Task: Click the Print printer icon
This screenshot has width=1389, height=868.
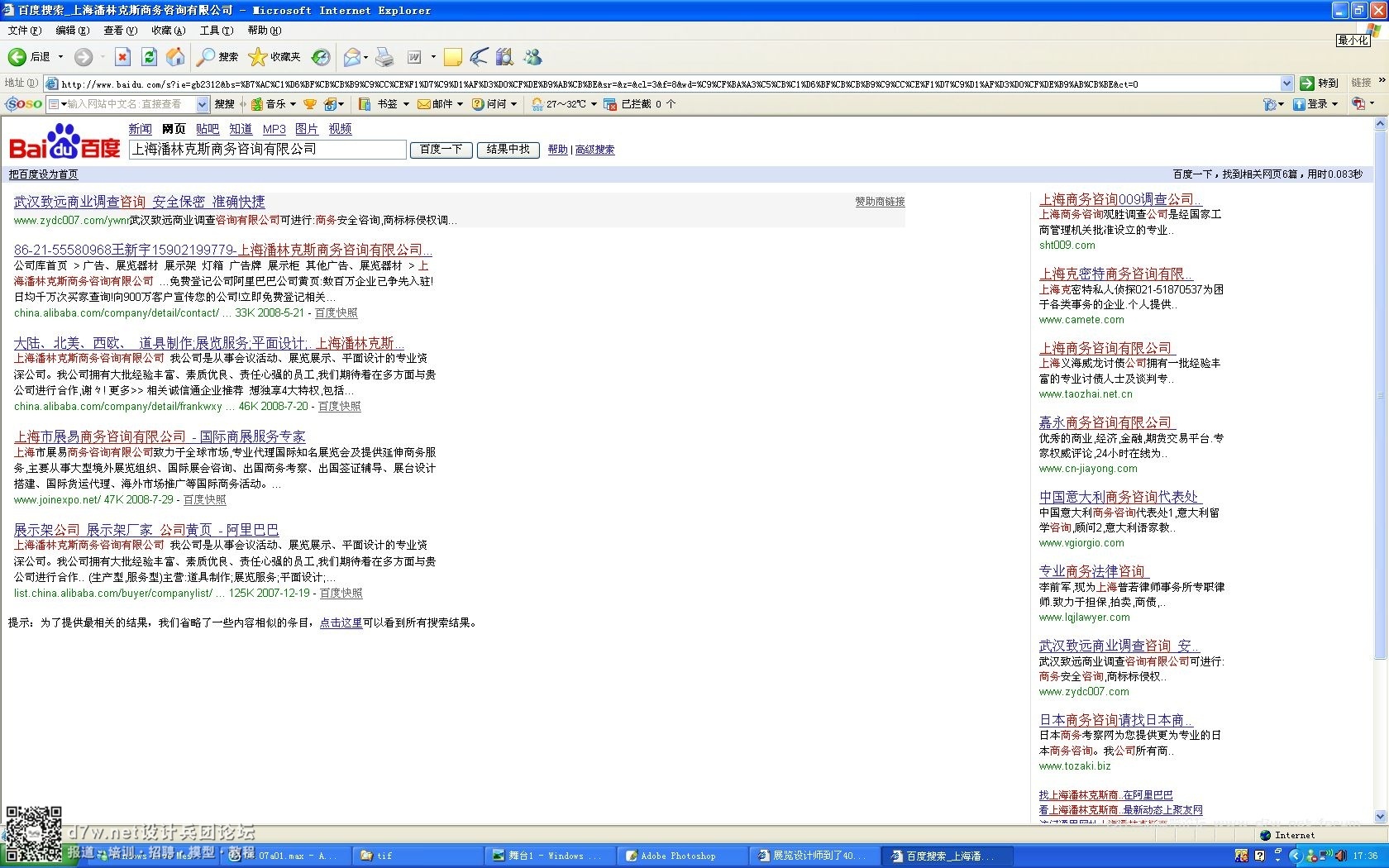Action: click(384, 57)
